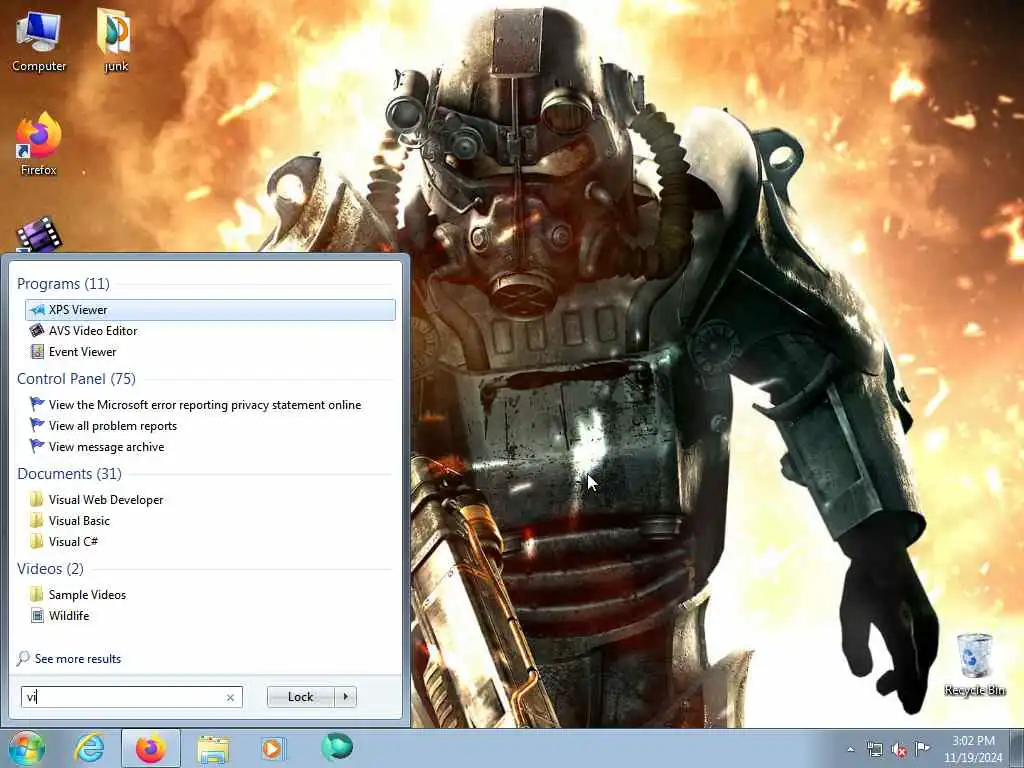The width and height of the screenshot is (1024, 768).
Task: Click the XPS Viewer icon
Action: [x=37, y=310]
